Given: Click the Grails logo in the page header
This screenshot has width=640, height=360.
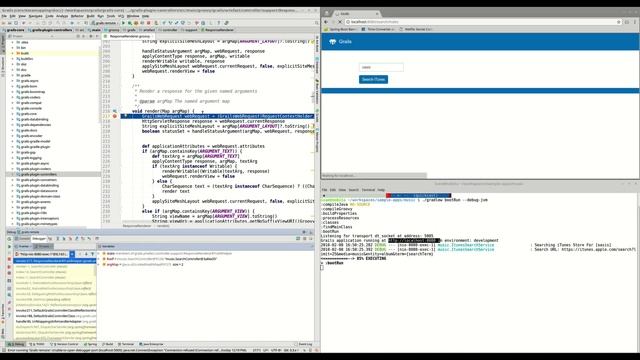Looking at the screenshot, I should [333, 42].
